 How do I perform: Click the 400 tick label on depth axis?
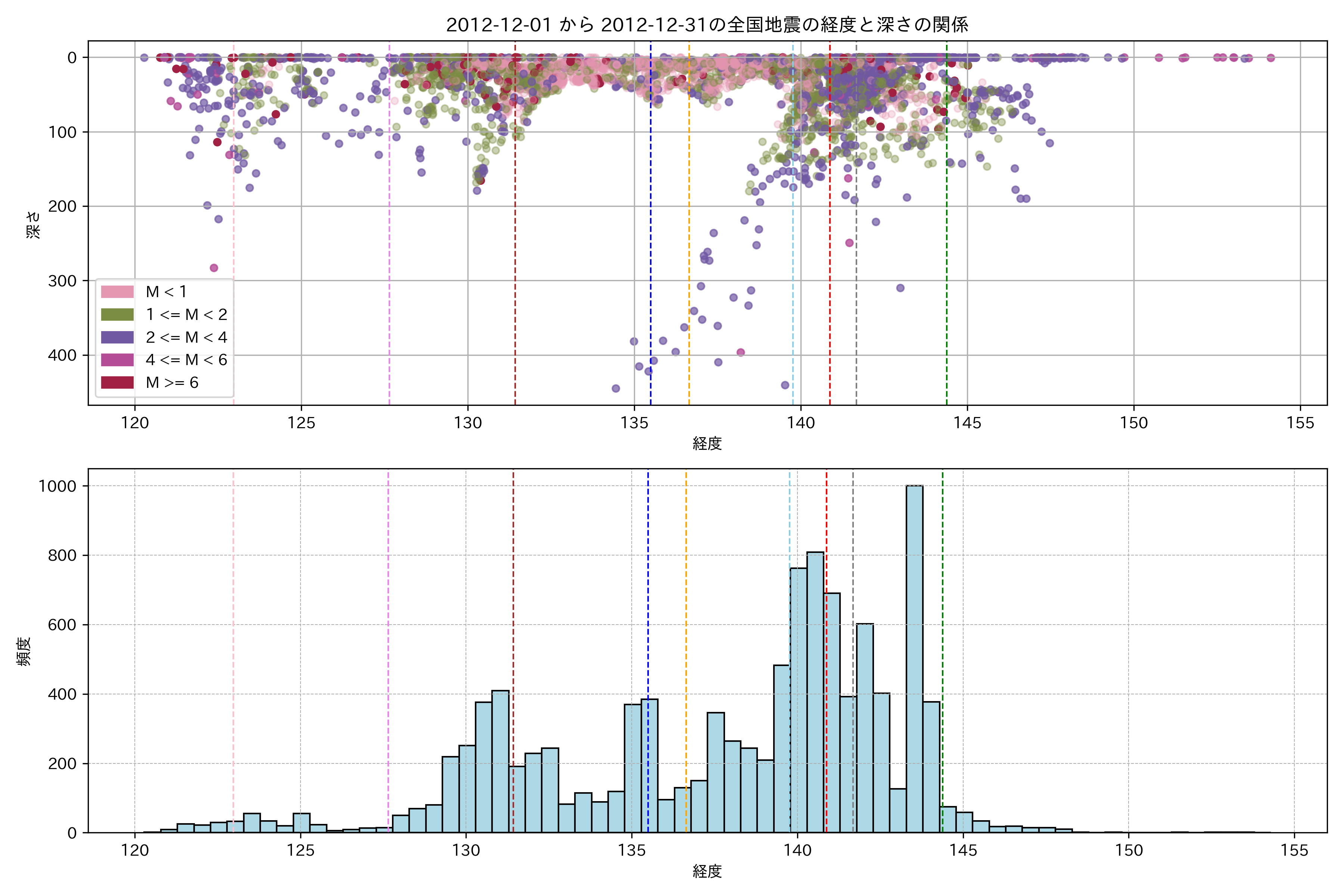pos(62,355)
